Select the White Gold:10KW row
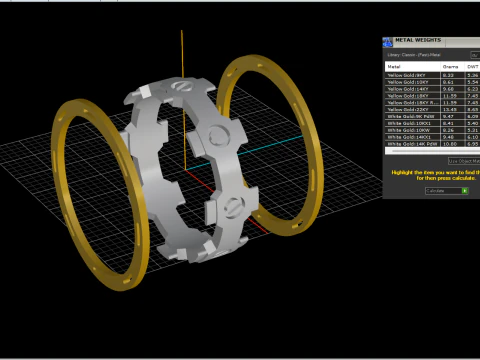480x360 pixels. click(433, 130)
